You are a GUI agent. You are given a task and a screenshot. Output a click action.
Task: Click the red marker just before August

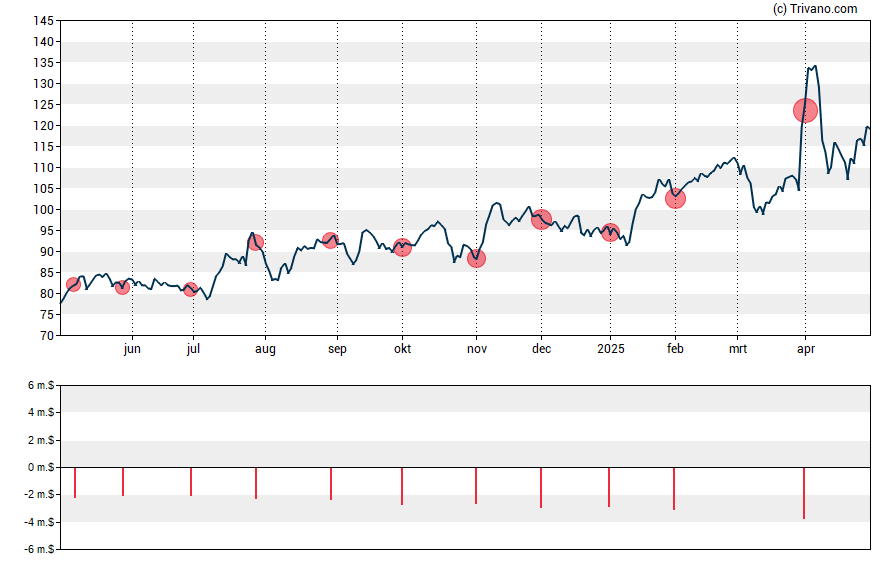[x=255, y=242]
